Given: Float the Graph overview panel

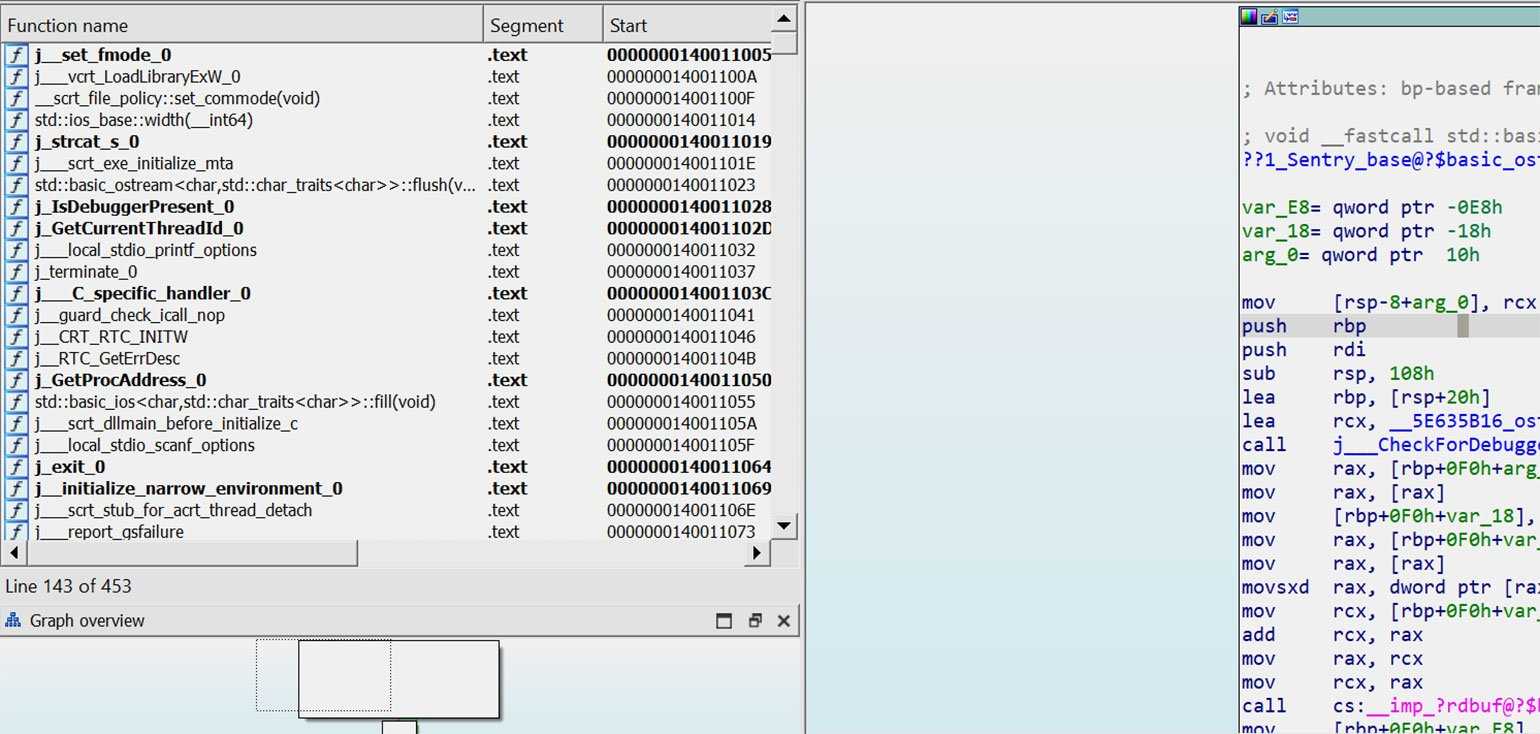Looking at the screenshot, I should point(755,621).
